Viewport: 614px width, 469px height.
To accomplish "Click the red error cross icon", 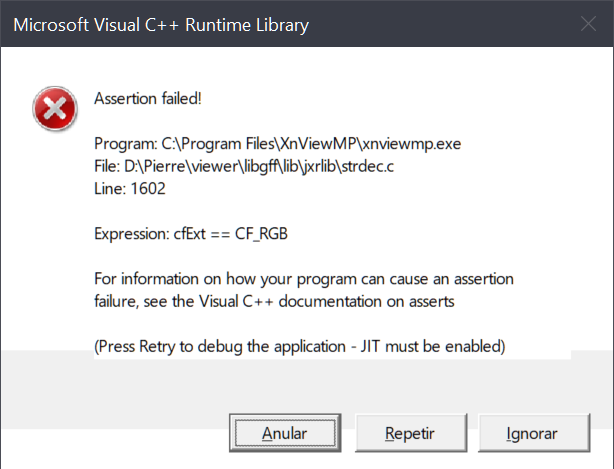I will [x=55, y=108].
